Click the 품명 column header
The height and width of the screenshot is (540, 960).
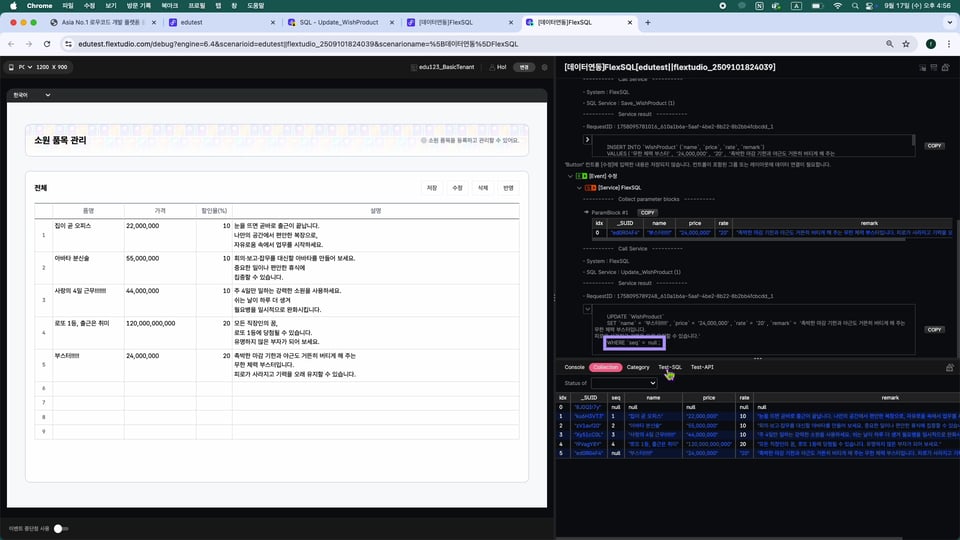coord(88,211)
